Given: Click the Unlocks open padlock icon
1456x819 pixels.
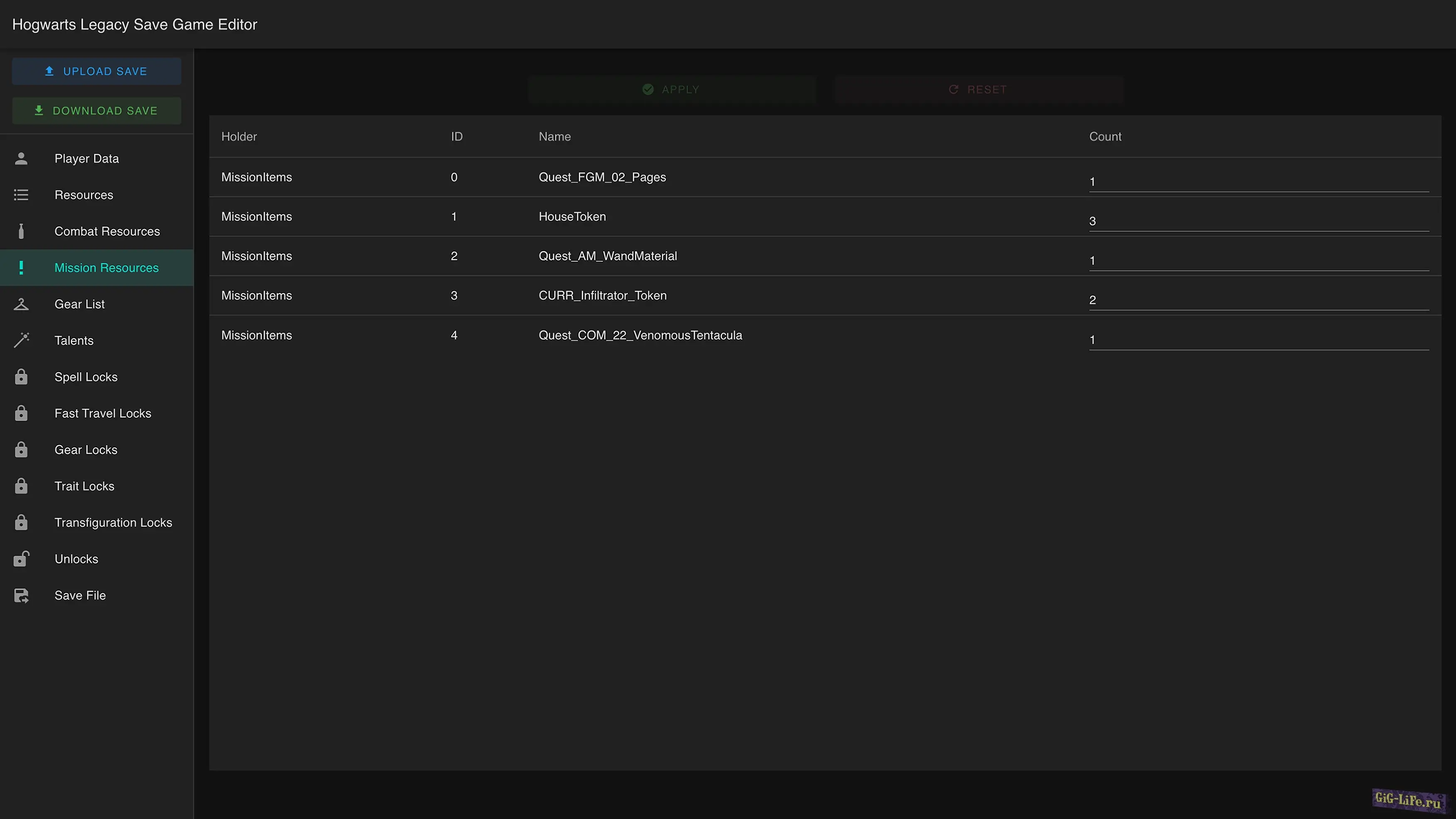Looking at the screenshot, I should coord(21,559).
